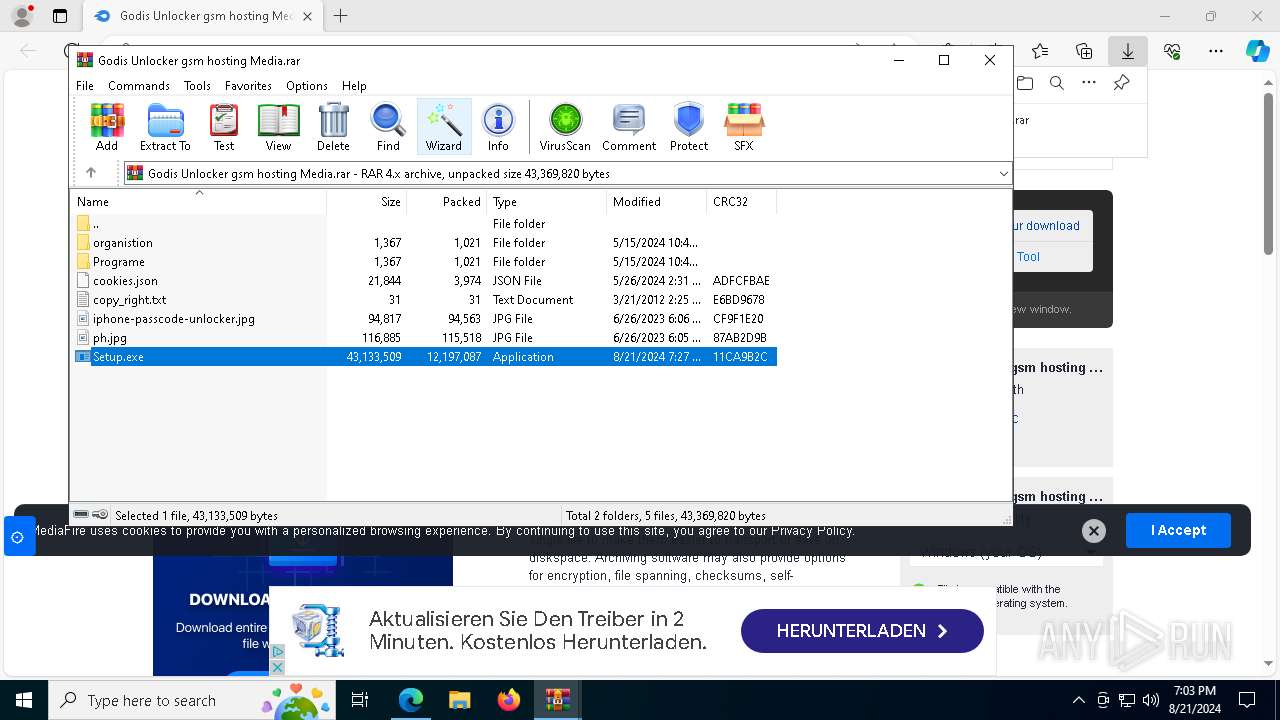Select iphone-passcode-unlocker.jpg file
This screenshot has width=1280, height=720.
point(424,319)
